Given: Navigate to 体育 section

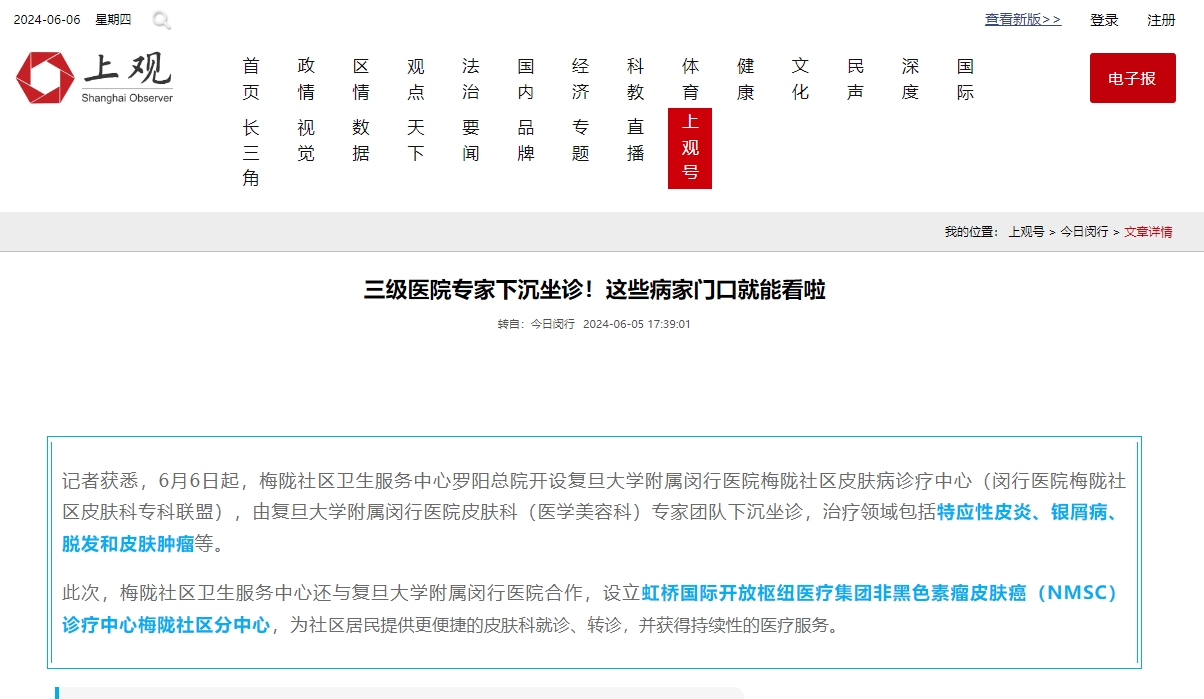Looking at the screenshot, I should pyautogui.click(x=690, y=79).
